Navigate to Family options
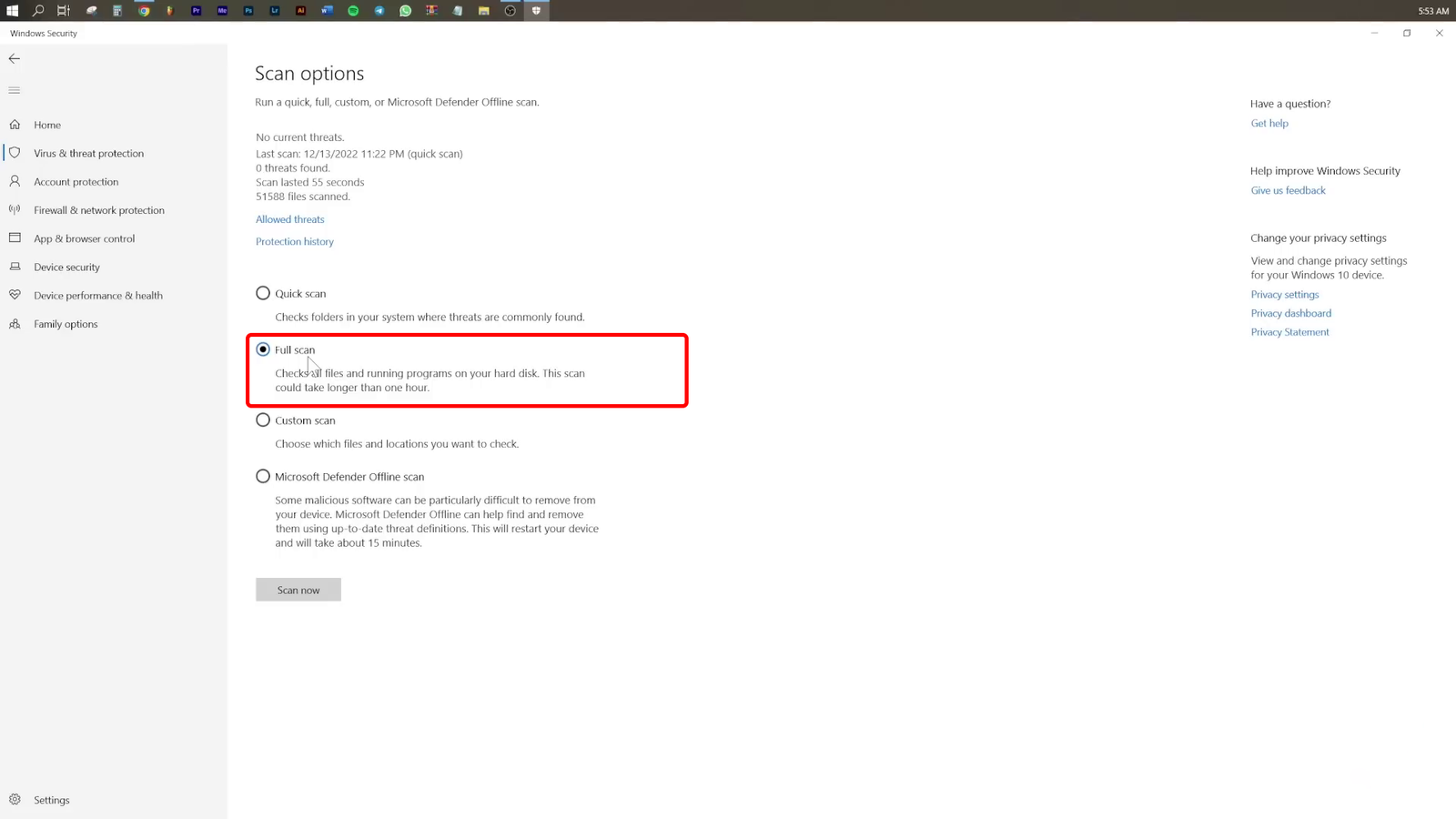This screenshot has height=819, width=1456. tap(65, 324)
